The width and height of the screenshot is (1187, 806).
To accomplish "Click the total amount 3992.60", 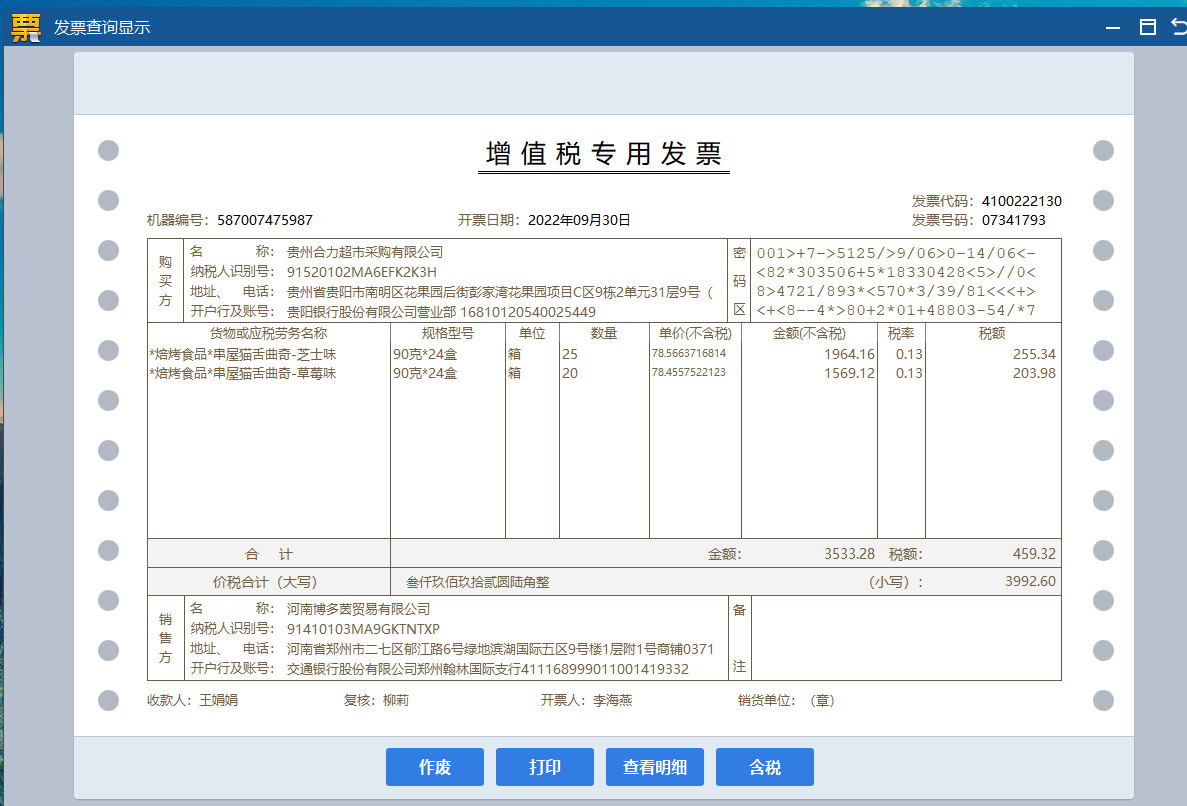I will click(x=1030, y=581).
